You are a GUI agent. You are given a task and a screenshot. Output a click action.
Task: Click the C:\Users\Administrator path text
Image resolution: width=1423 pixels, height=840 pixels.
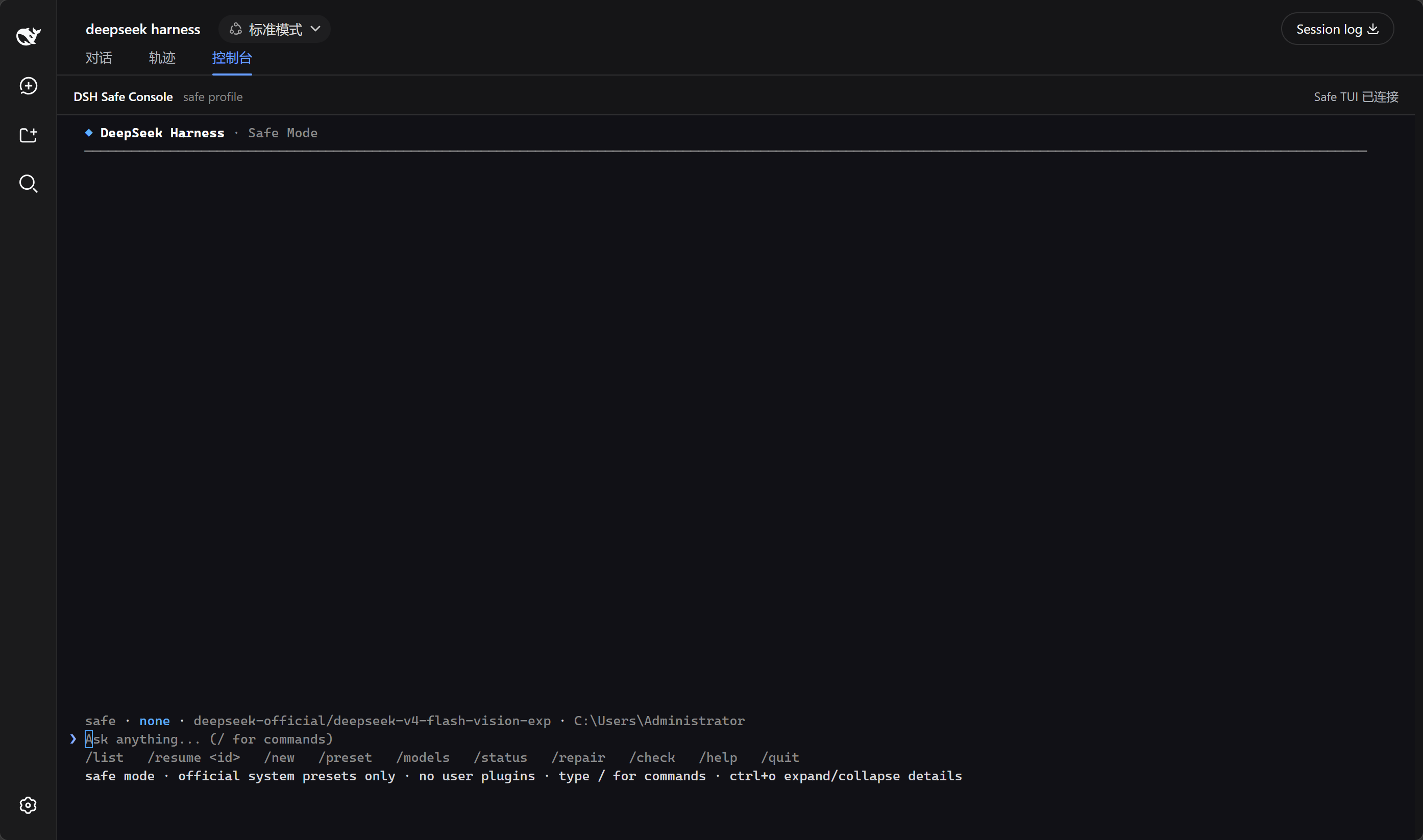click(x=659, y=721)
